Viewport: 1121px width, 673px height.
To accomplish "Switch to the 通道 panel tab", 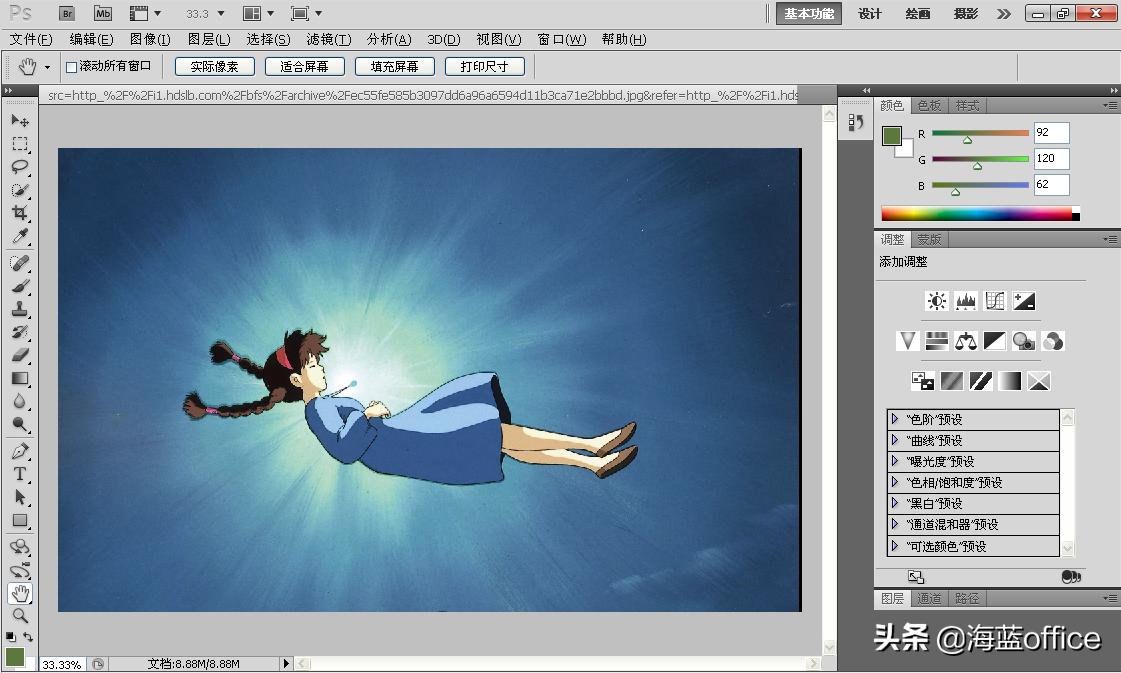I will pyautogui.click(x=930, y=597).
